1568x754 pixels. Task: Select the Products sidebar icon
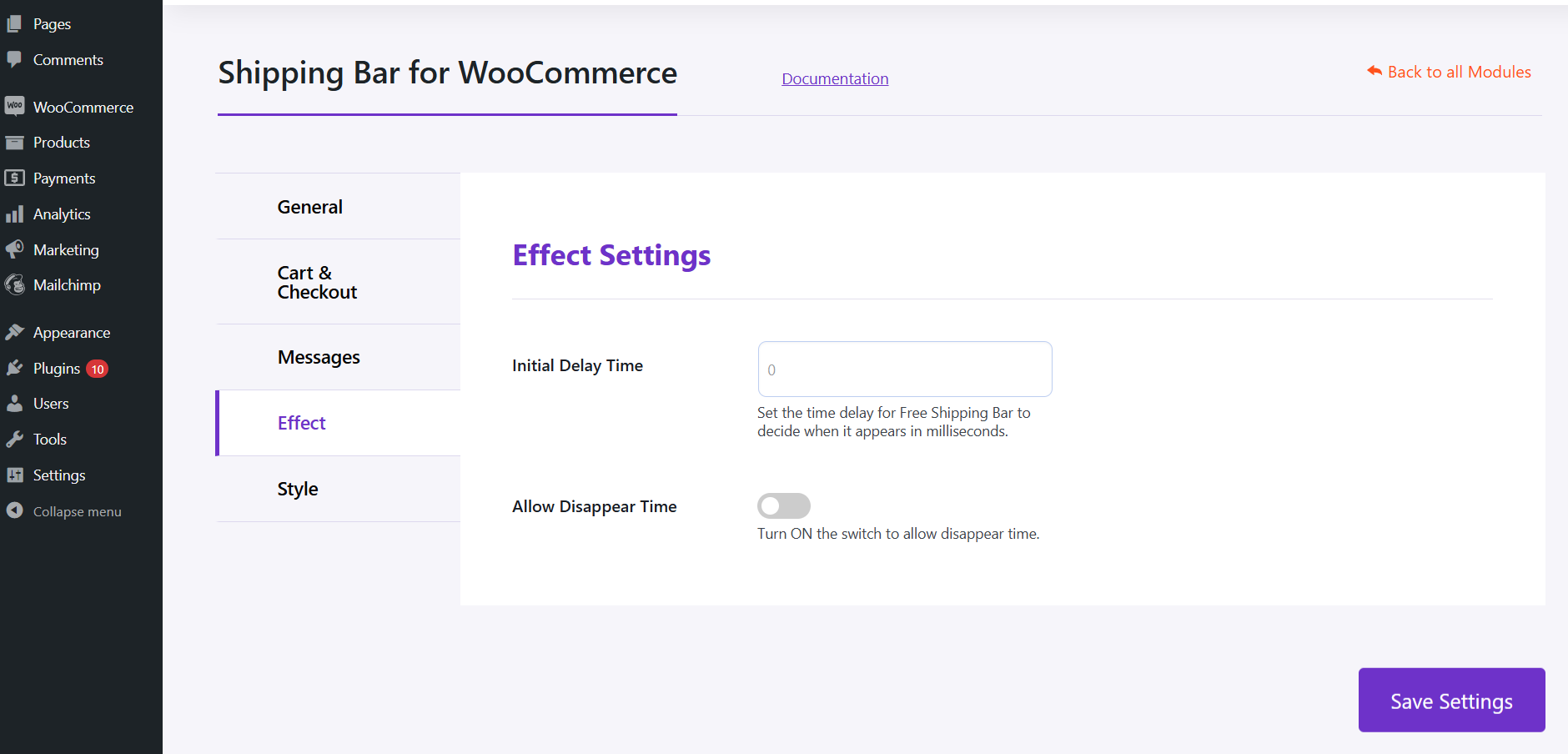61,142
